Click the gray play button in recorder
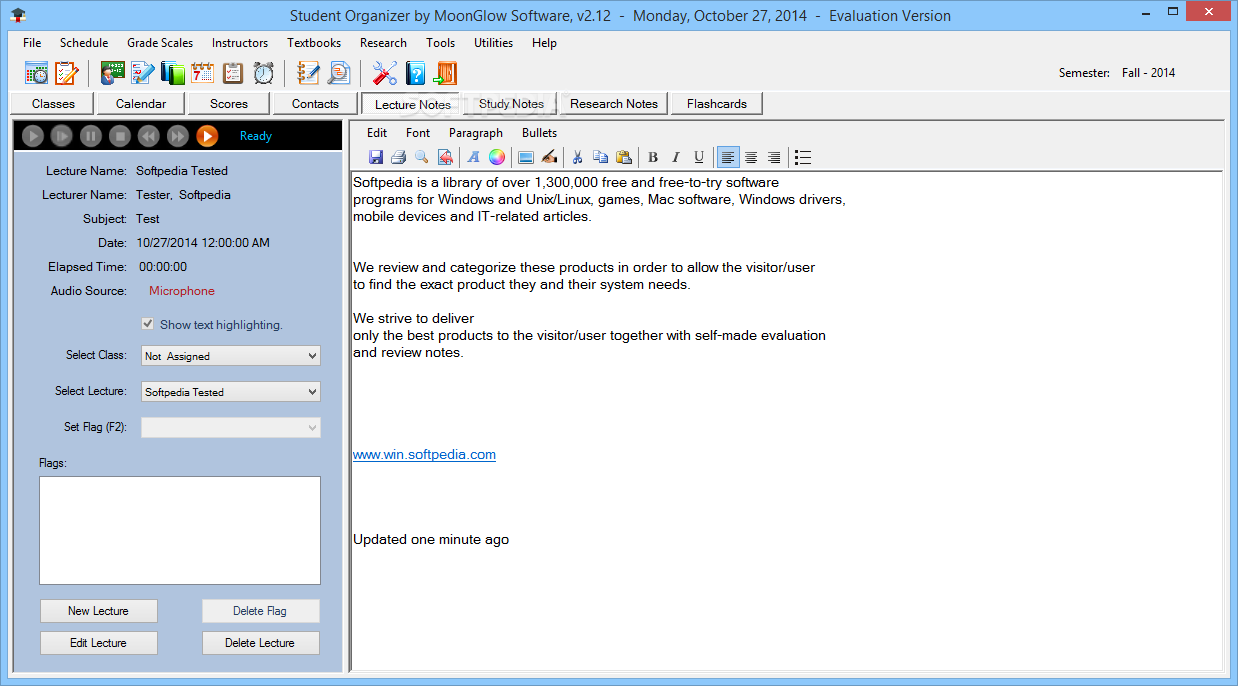This screenshot has width=1238, height=686. [x=32, y=136]
